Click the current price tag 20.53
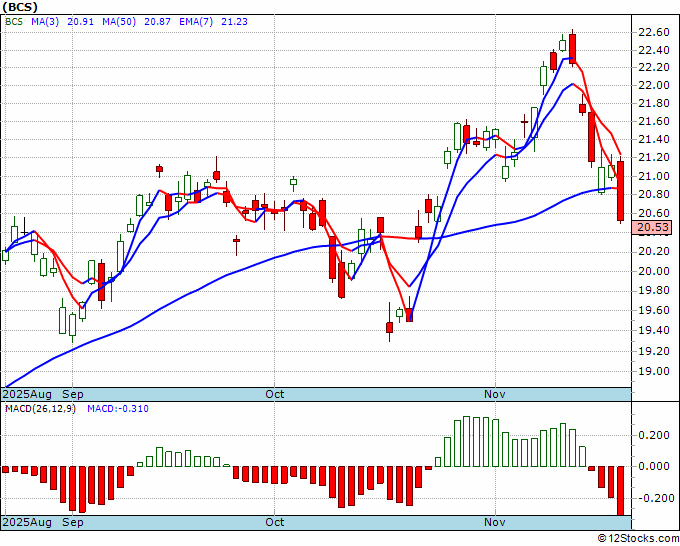The image size is (680, 546). coord(652,227)
